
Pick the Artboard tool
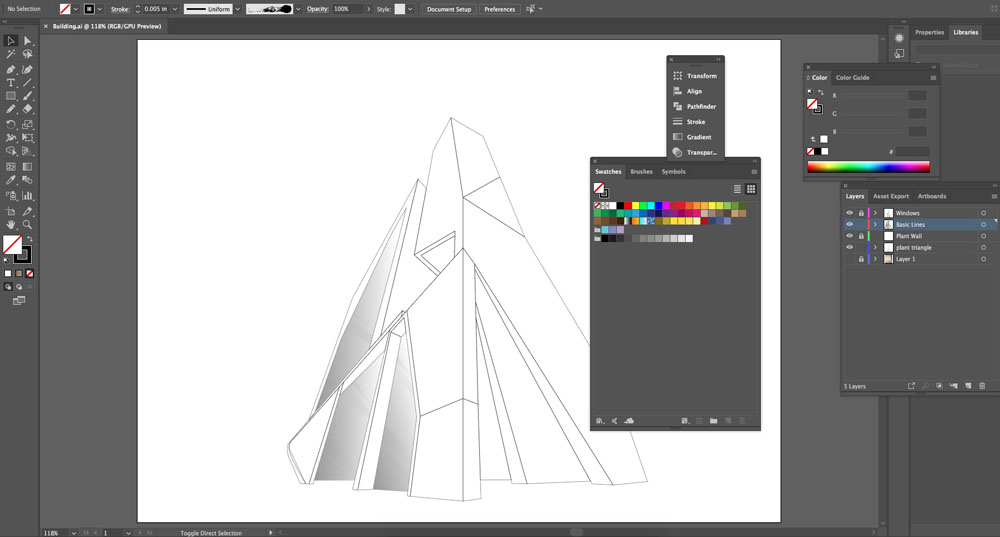[11, 211]
